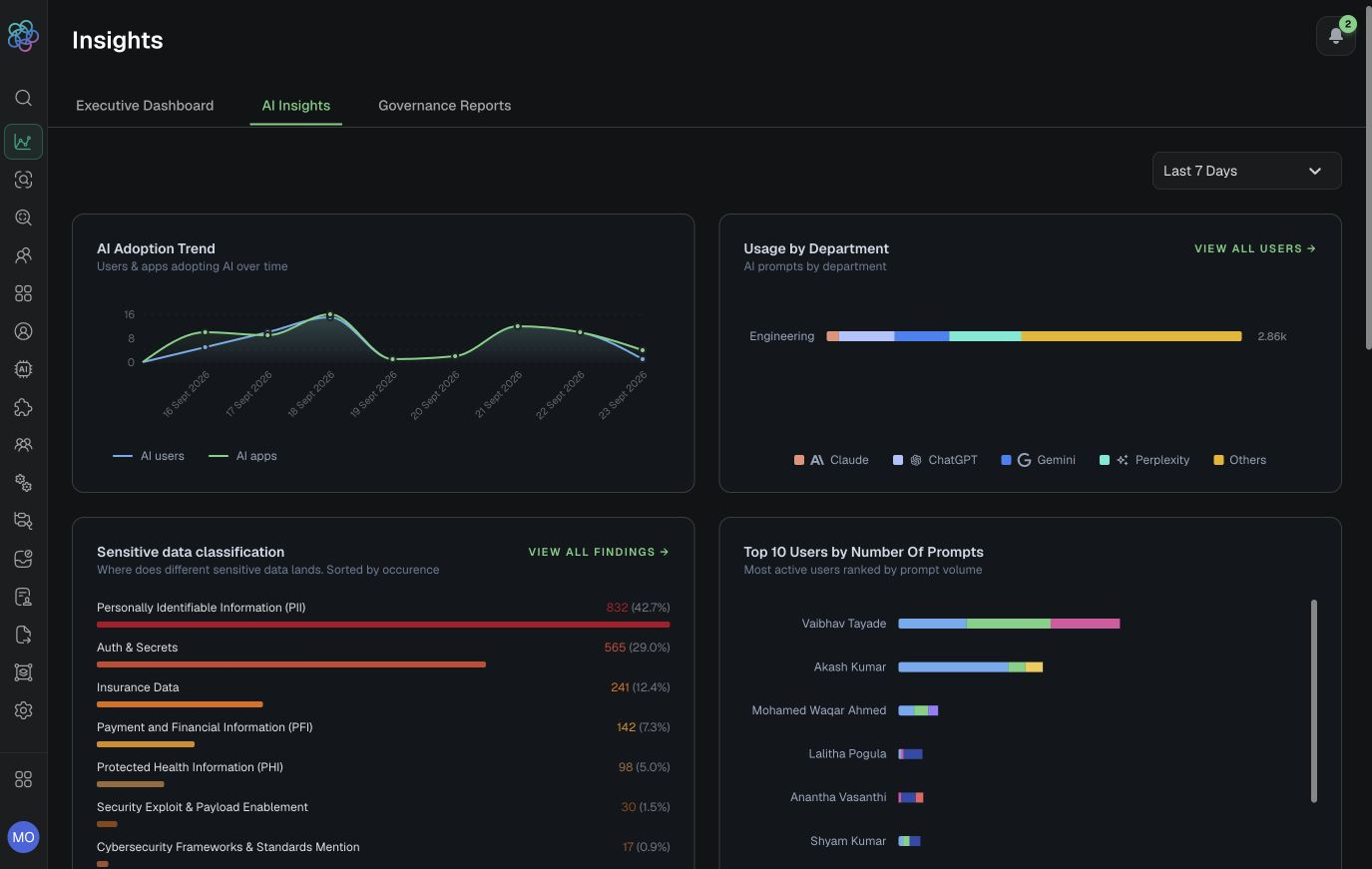
Task: Click the name 'Lalitha Pogula'
Action: [x=847, y=754]
